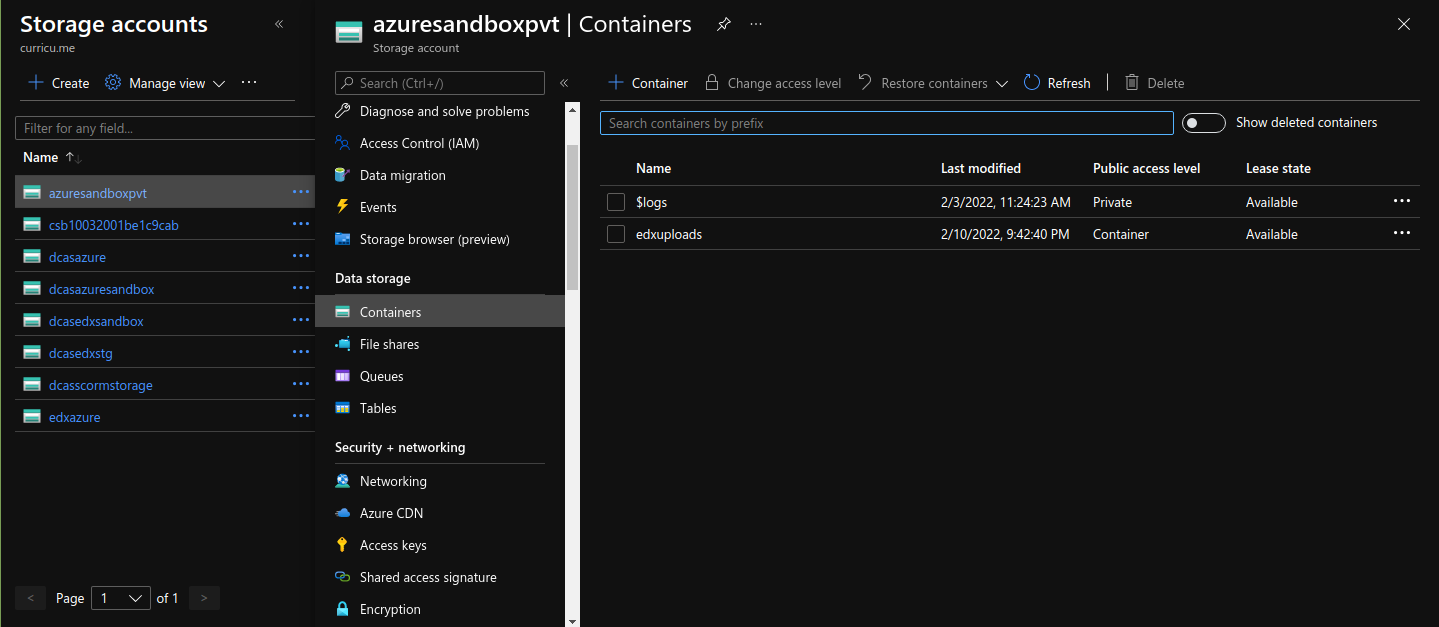Click the Lease state column header

click(x=1278, y=168)
